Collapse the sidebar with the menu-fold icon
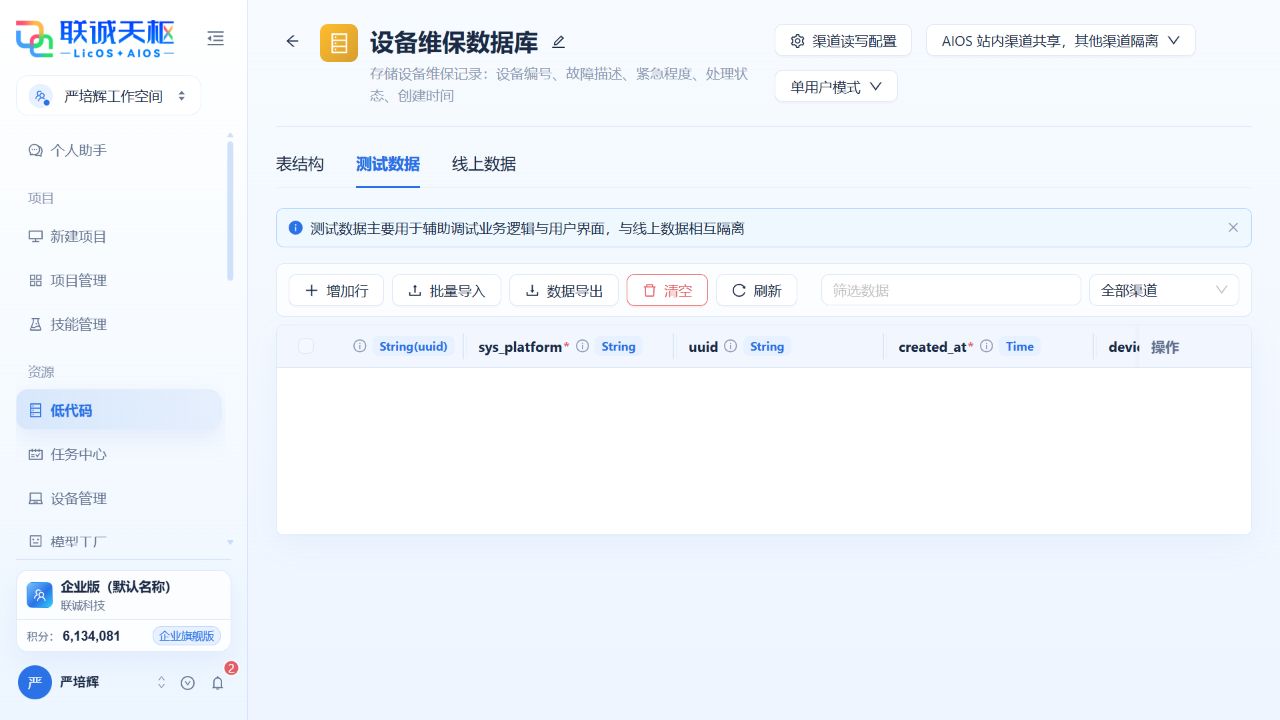This screenshot has width=1280, height=720. [x=215, y=39]
